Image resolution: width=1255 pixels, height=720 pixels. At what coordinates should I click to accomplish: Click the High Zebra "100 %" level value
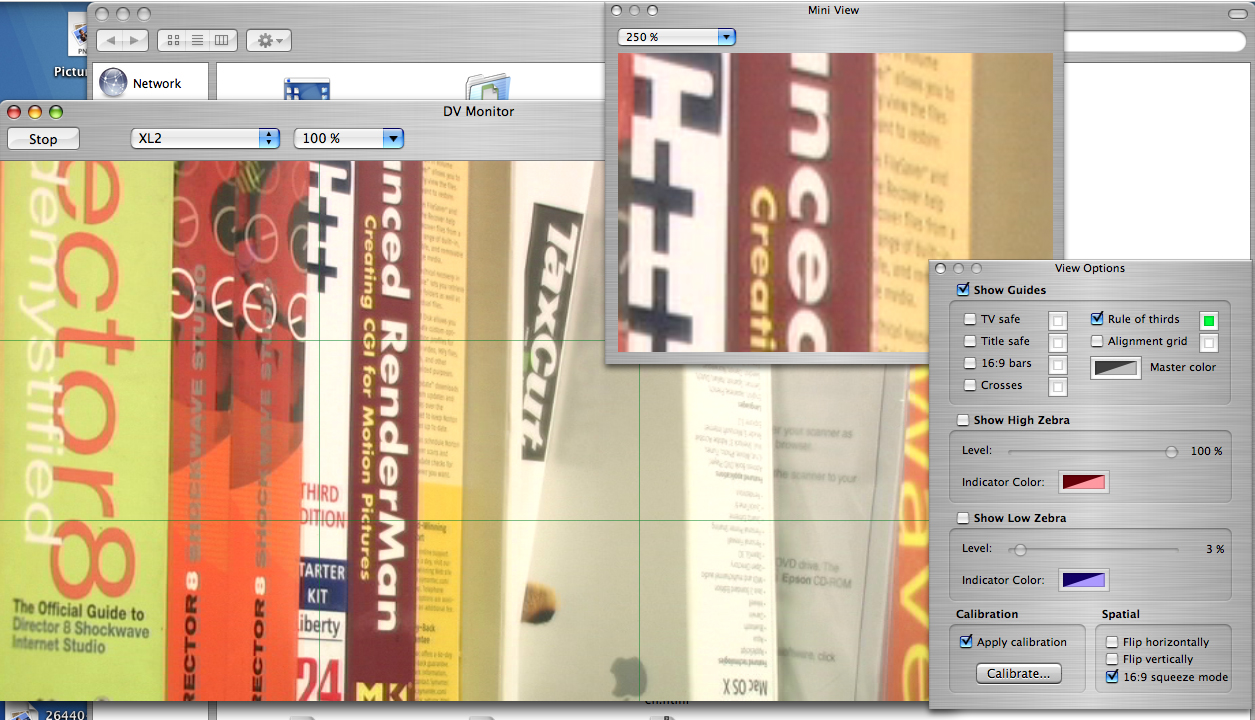[1206, 451]
